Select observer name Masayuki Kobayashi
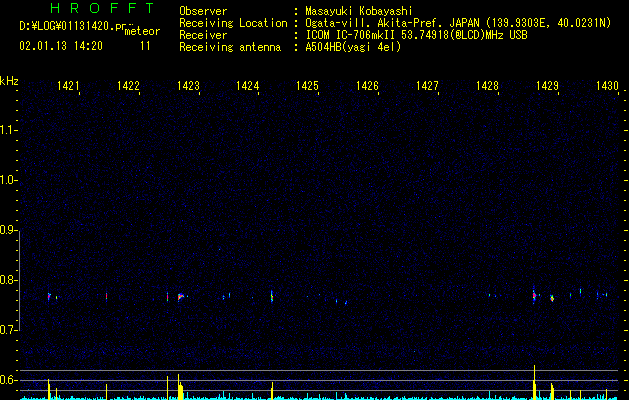 (359, 11)
